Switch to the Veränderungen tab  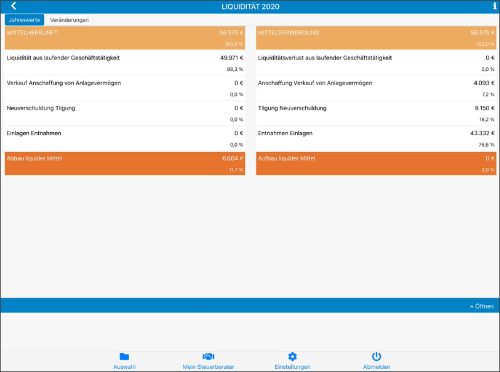(69, 20)
